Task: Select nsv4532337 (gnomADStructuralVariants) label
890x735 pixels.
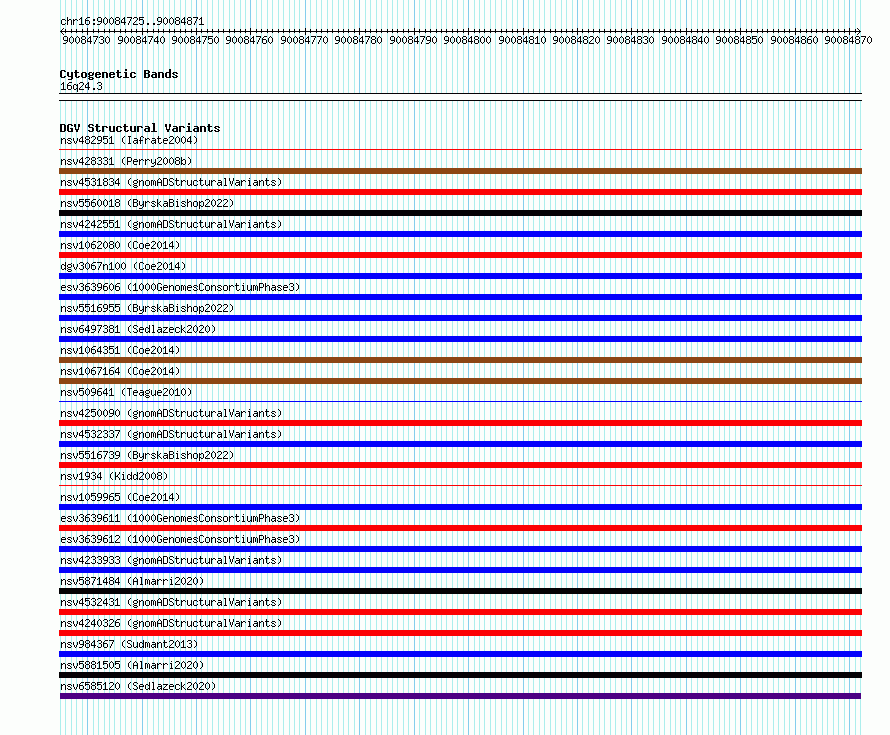Action: [171, 434]
